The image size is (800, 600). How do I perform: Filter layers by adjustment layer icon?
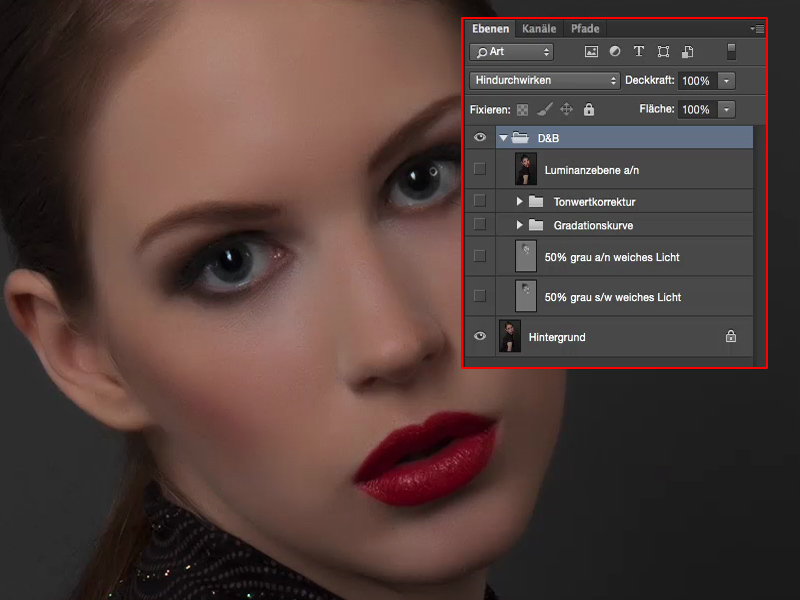pos(615,51)
